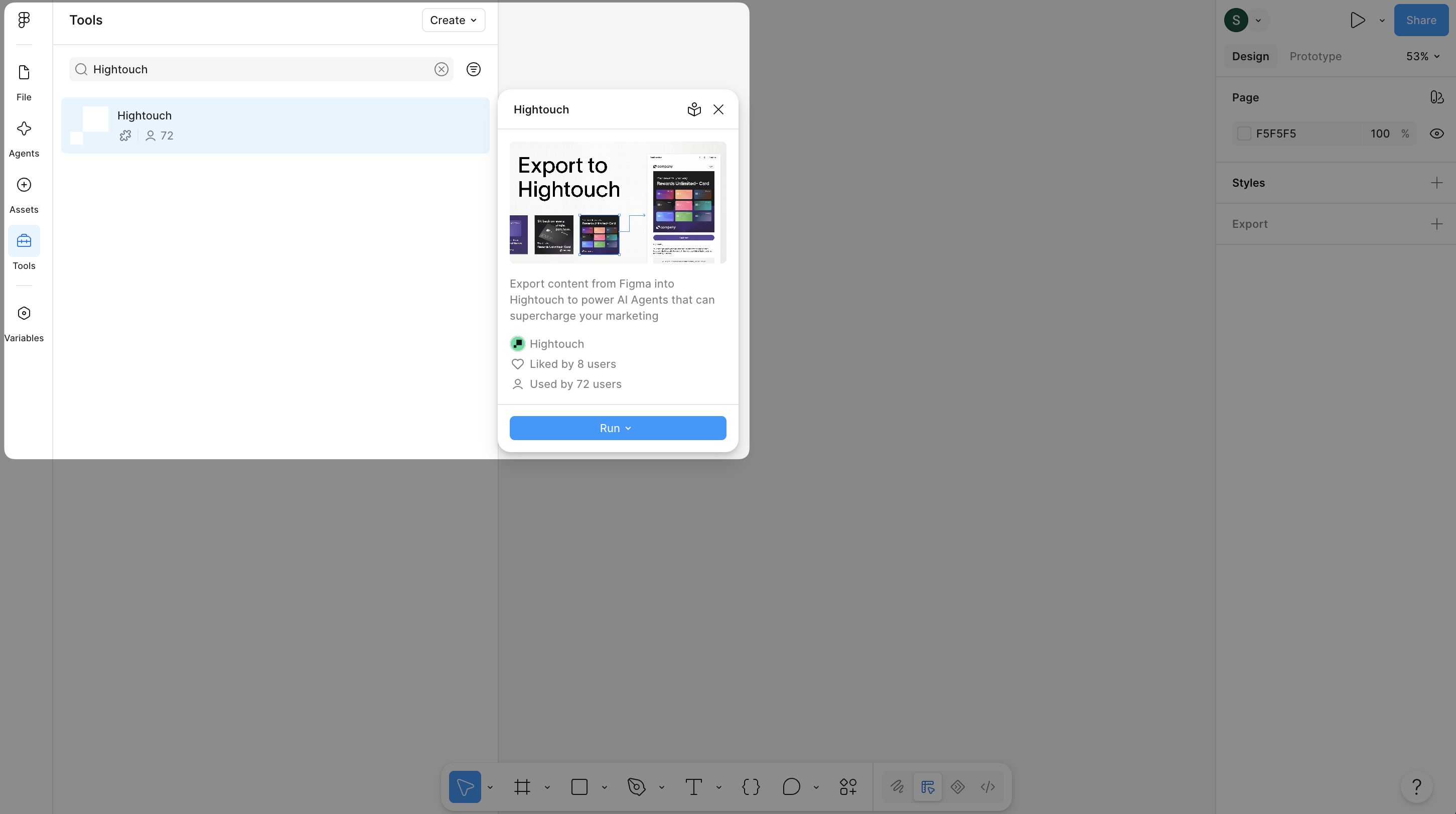
Task: Expand the Create dropdown
Action: [453, 21]
